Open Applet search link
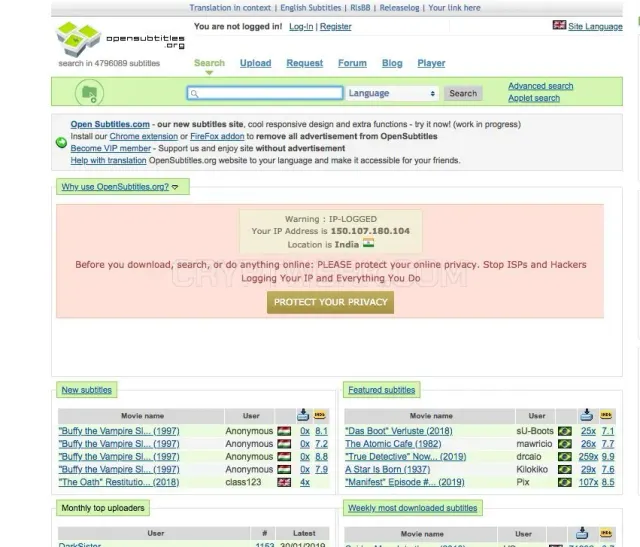Image resolution: width=640 pixels, height=547 pixels. coord(534,98)
